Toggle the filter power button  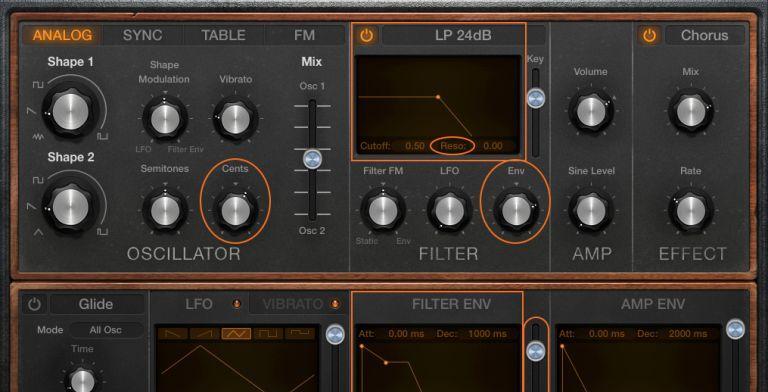366,35
